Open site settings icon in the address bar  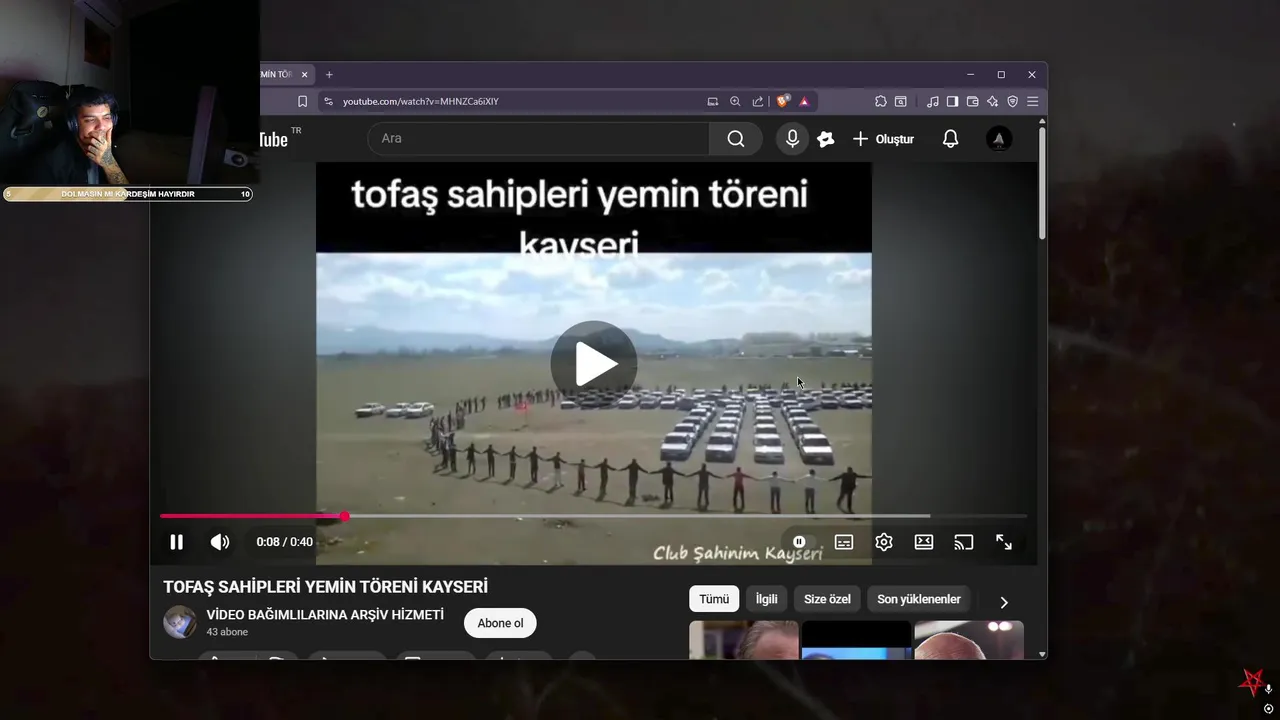click(x=328, y=101)
